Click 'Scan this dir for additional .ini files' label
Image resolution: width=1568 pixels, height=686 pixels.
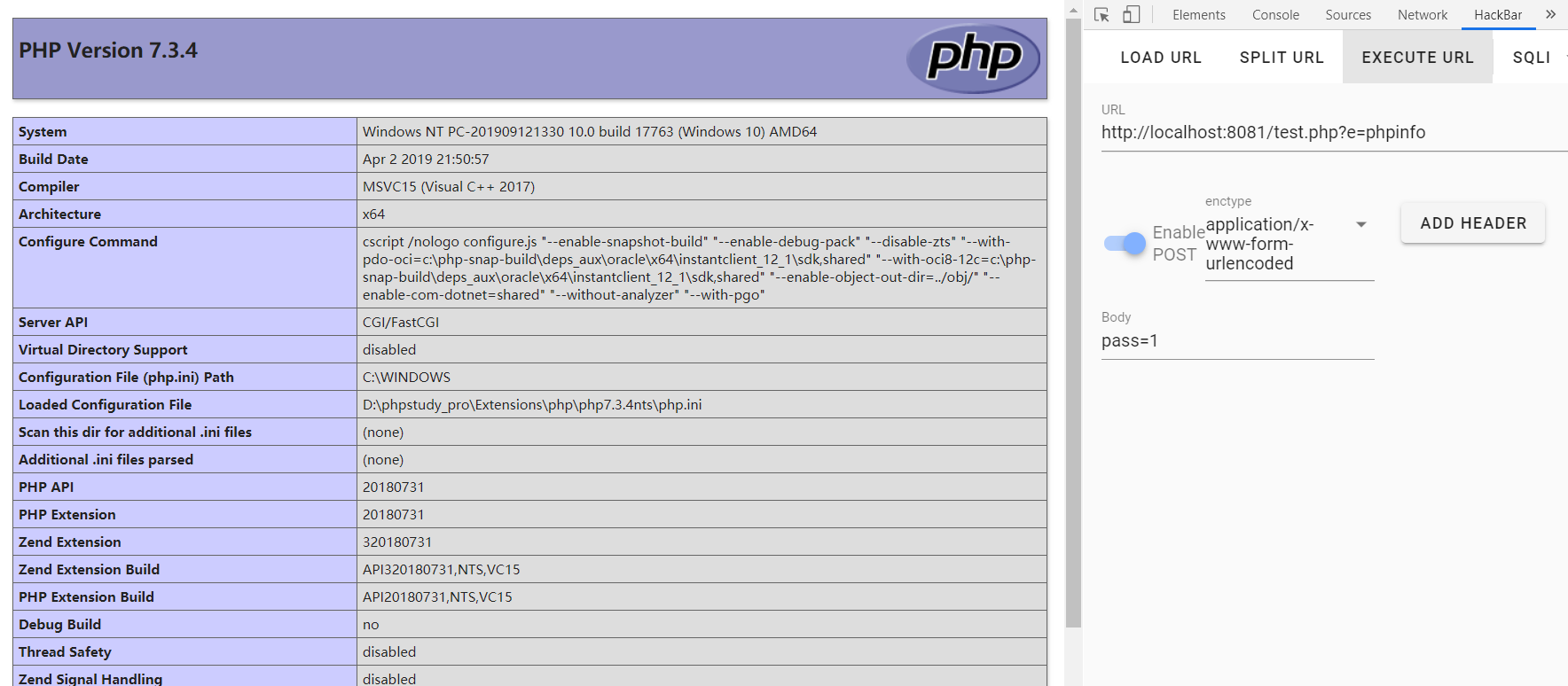pyautogui.click(x=135, y=433)
